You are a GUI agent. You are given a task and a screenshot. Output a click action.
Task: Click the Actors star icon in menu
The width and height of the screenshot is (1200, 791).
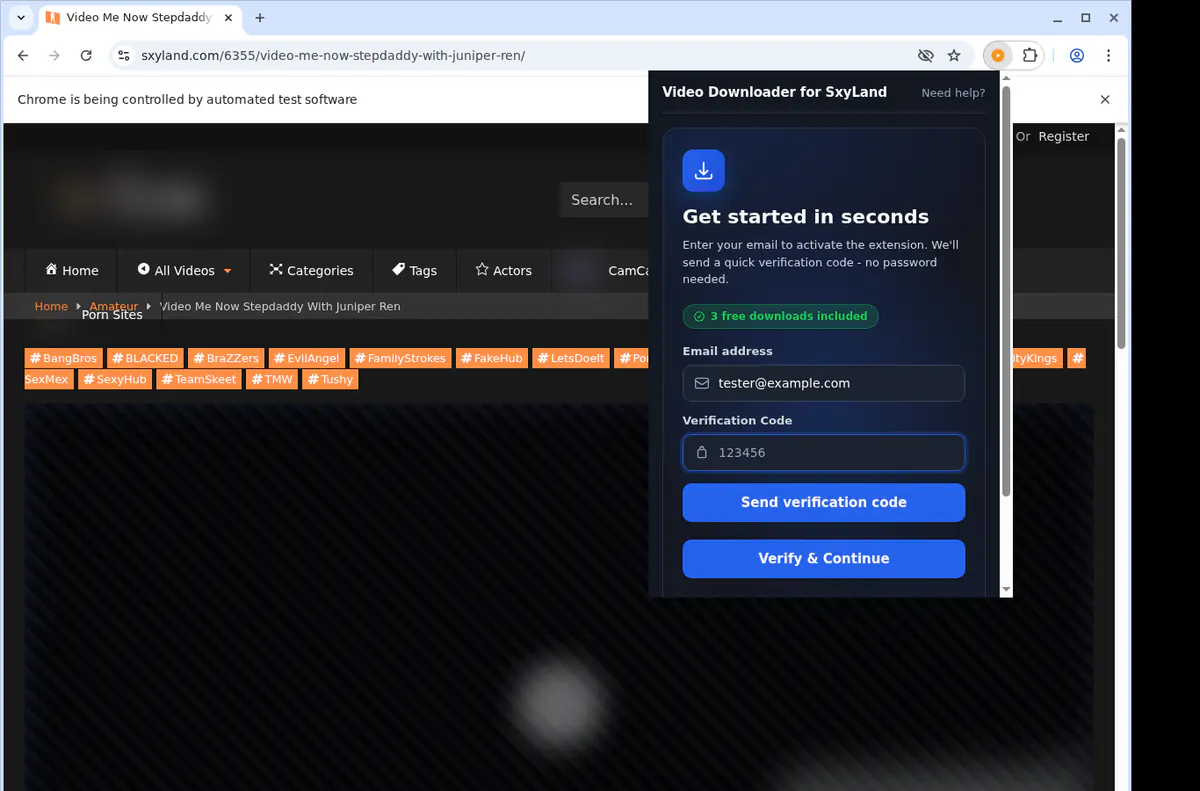click(x=481, y=269)
